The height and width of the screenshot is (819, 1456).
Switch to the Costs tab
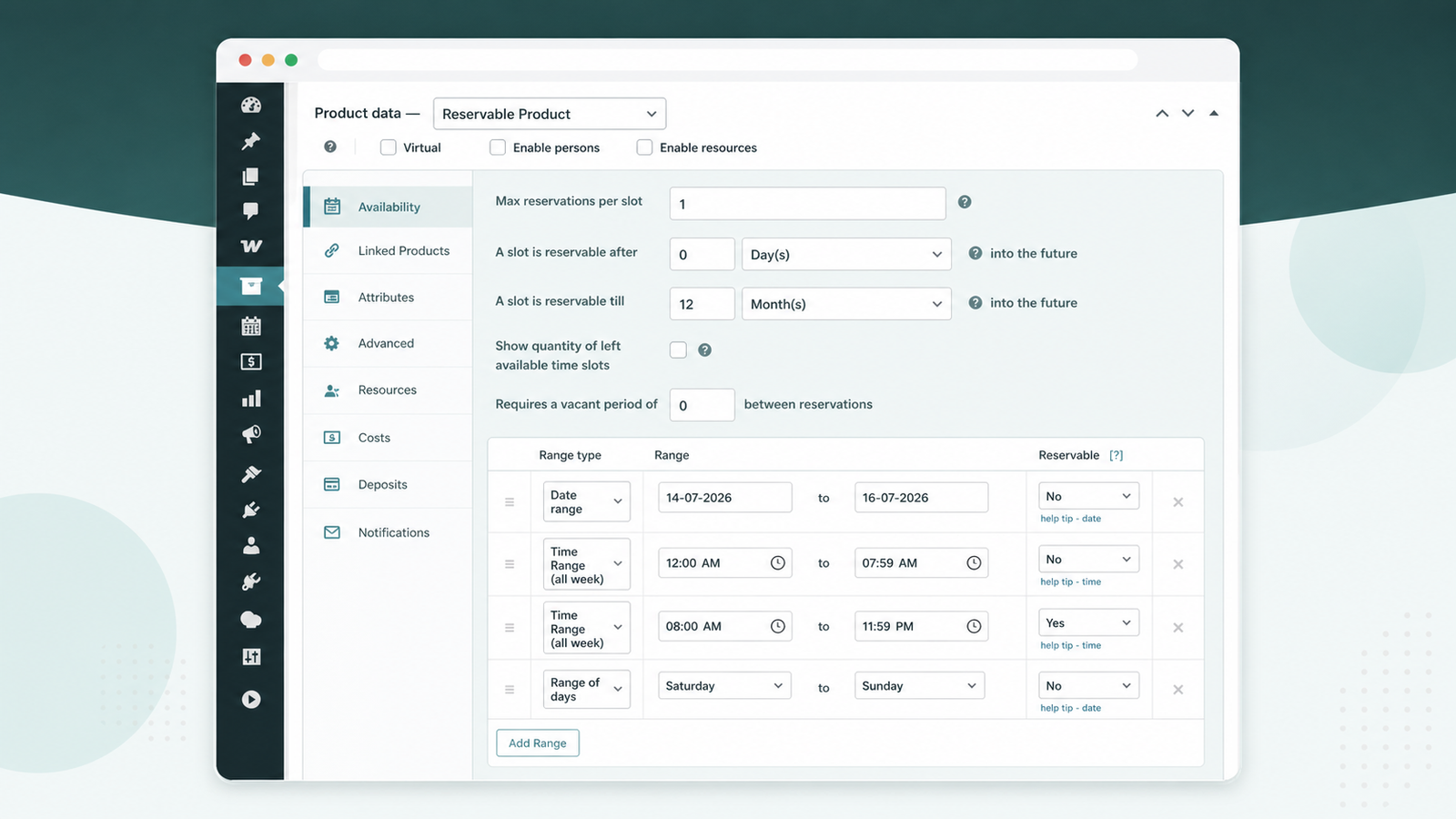(x=389, y=438)
